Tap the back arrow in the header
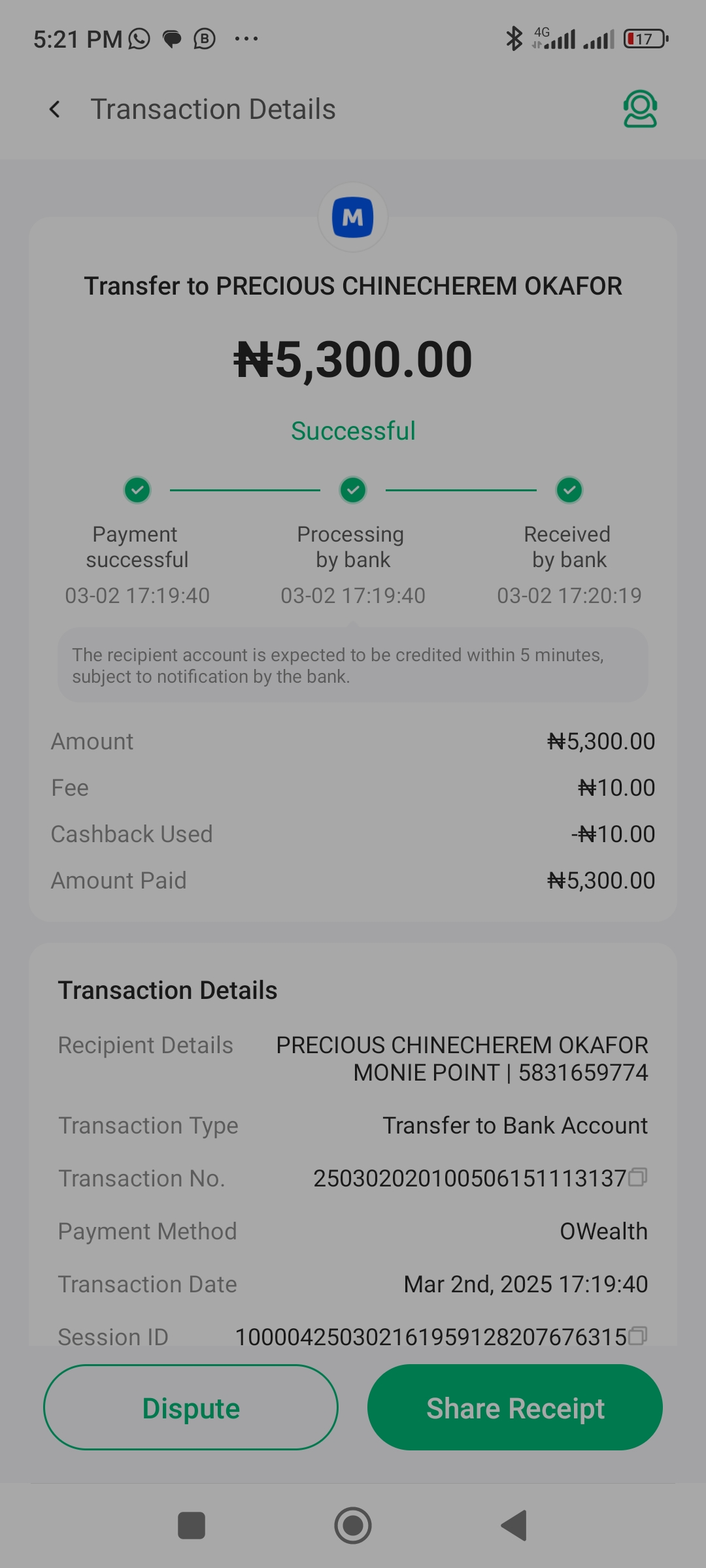Viewport: 706px width, 1568px height. click(55, 109)
